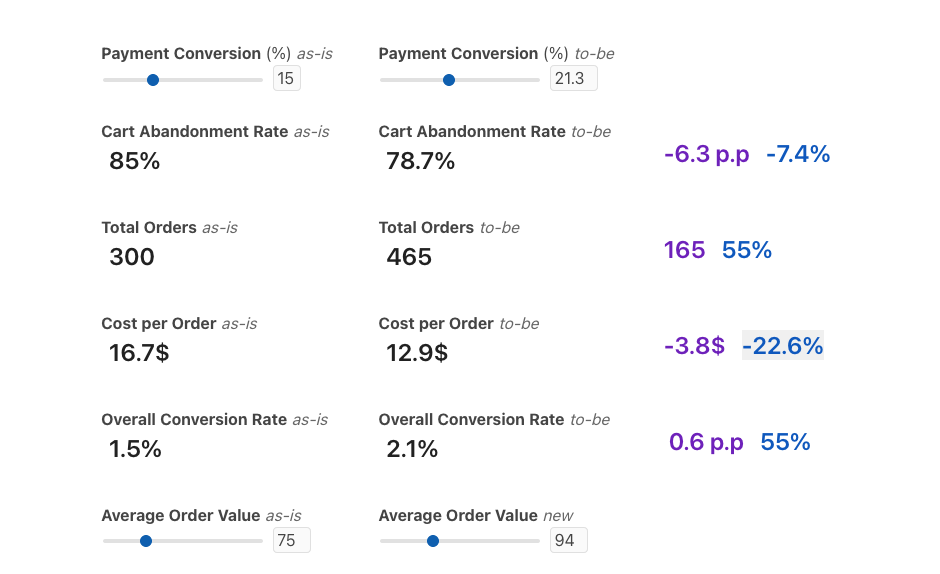Viewport: 940px width, 574px height.
Task: Click the 55% total orders increase value
Action: [x=746, y=250]
